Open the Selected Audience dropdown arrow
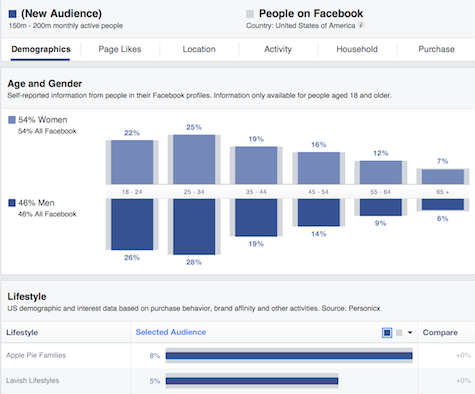 coord(410,332)
